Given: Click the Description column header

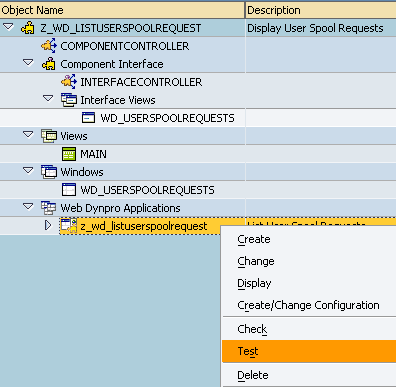Looking at the screenshot, I should (x=321, y=10).
